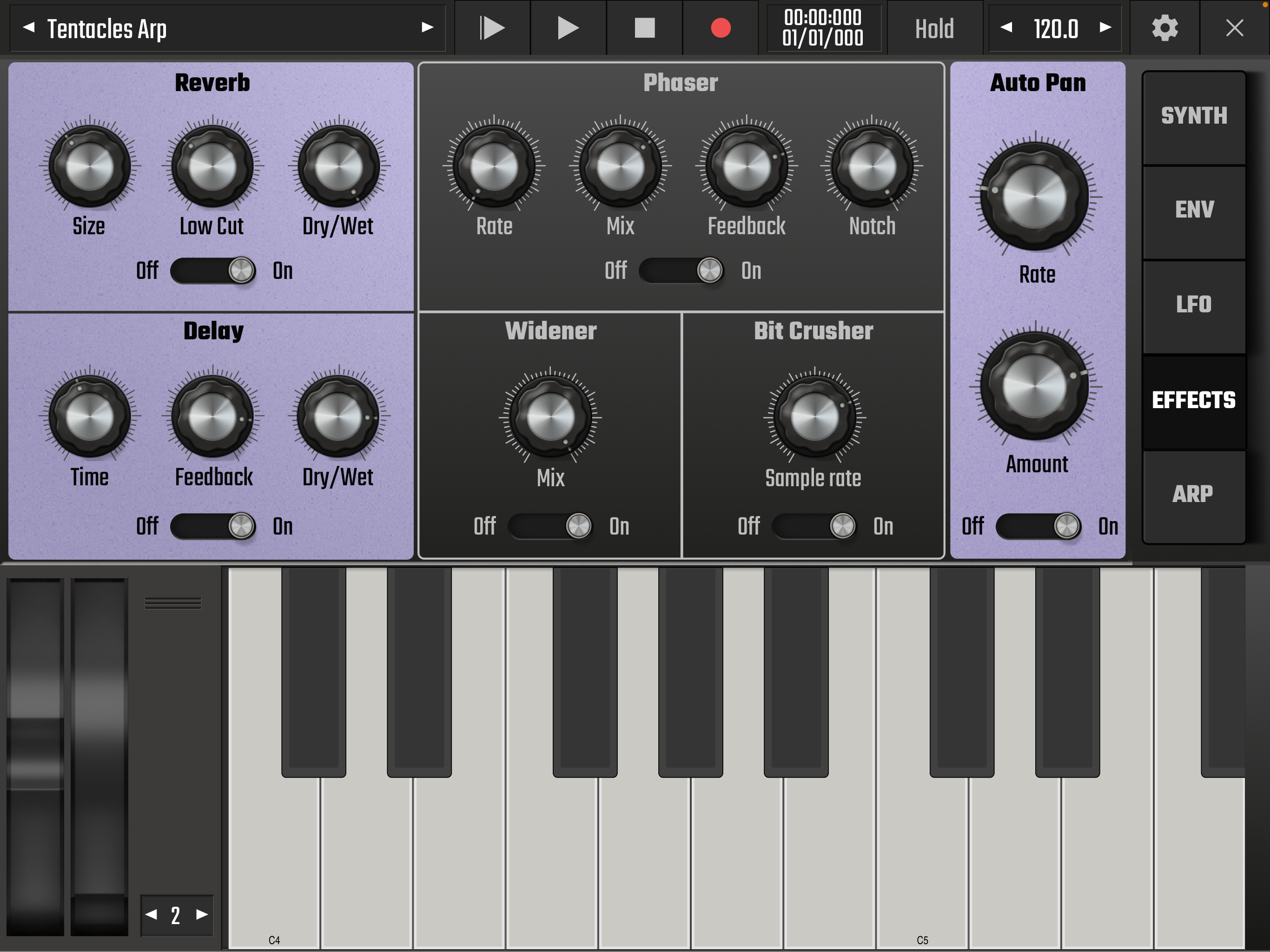Click the keyboard panel drag handle lines
The width and height of the screenshot is (1270, 952).
(x=173, y=603)
